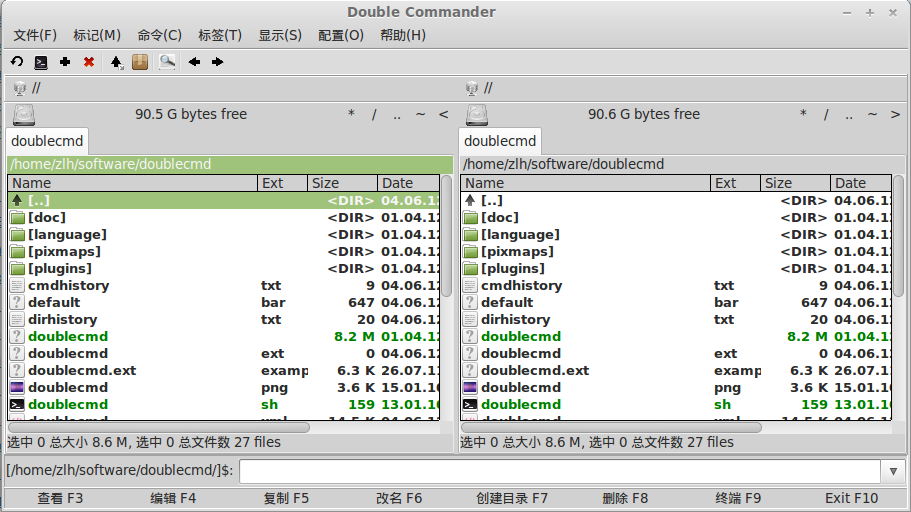Open the 文件(F) menu
Viewport: 911px width, 512px height.
click(35, 35)
